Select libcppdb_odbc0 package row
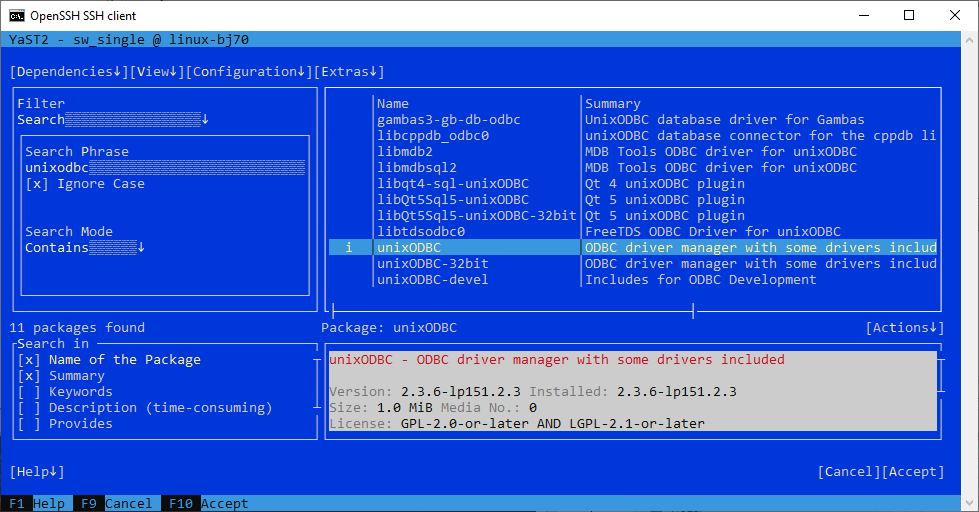This screenshot has height=512, width=979. (632, 135)
